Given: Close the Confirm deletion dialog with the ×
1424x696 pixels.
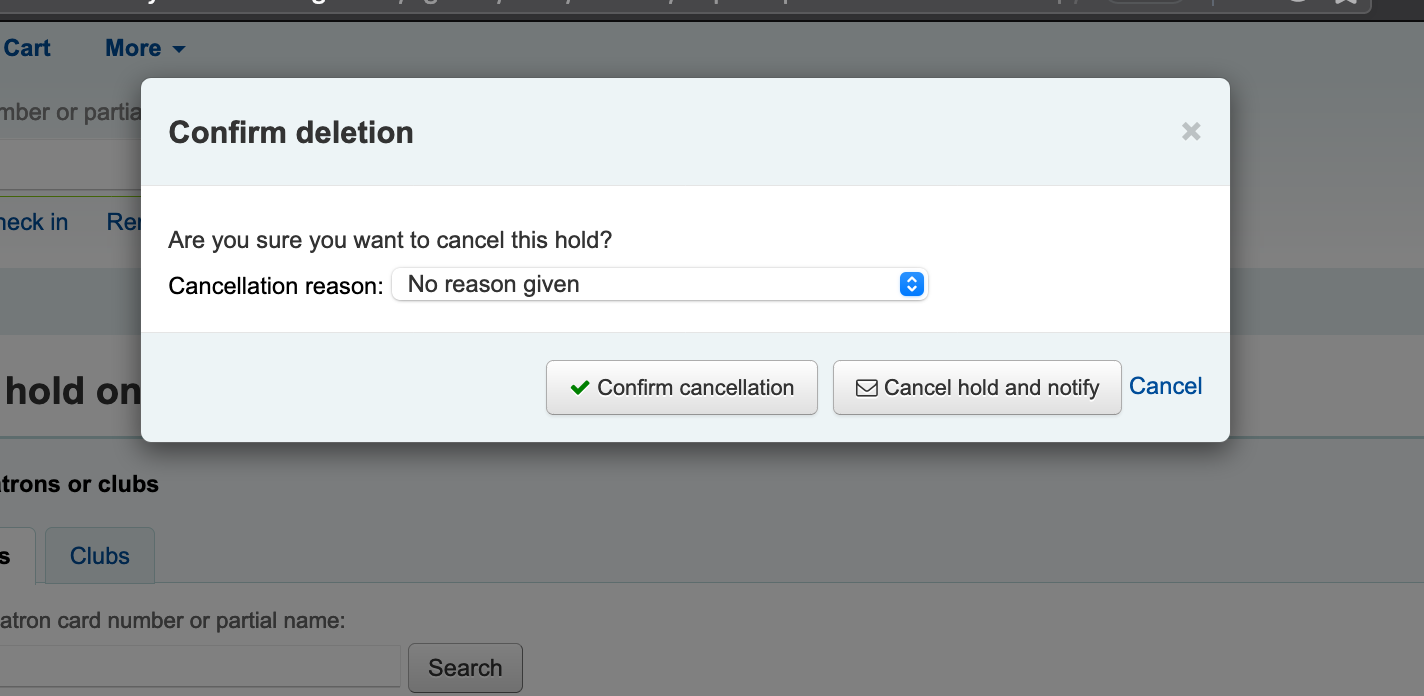Looking at the screenshot, I should (x=1190, y=131).
